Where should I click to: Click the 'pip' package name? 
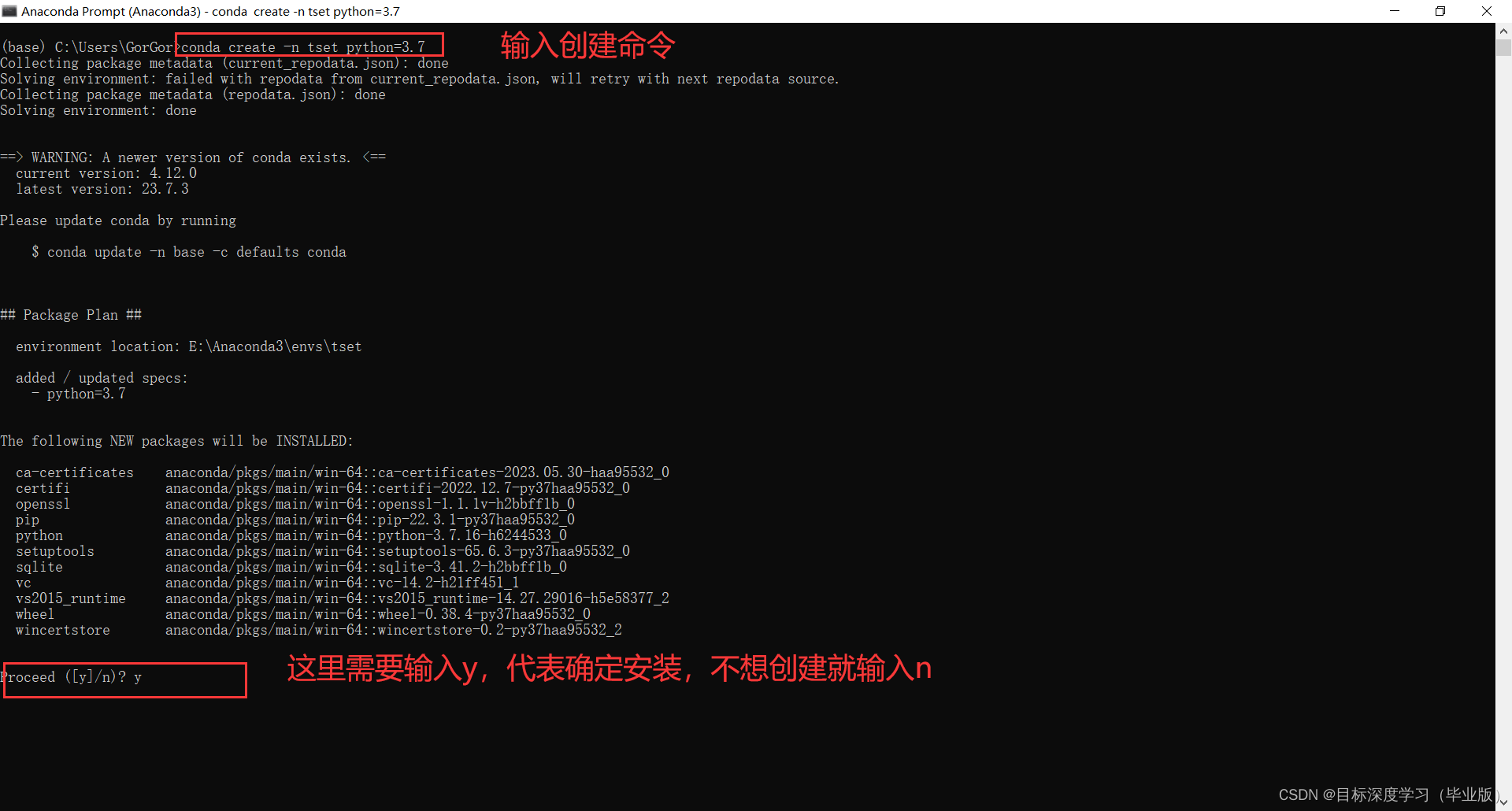[x=28, y=520]
